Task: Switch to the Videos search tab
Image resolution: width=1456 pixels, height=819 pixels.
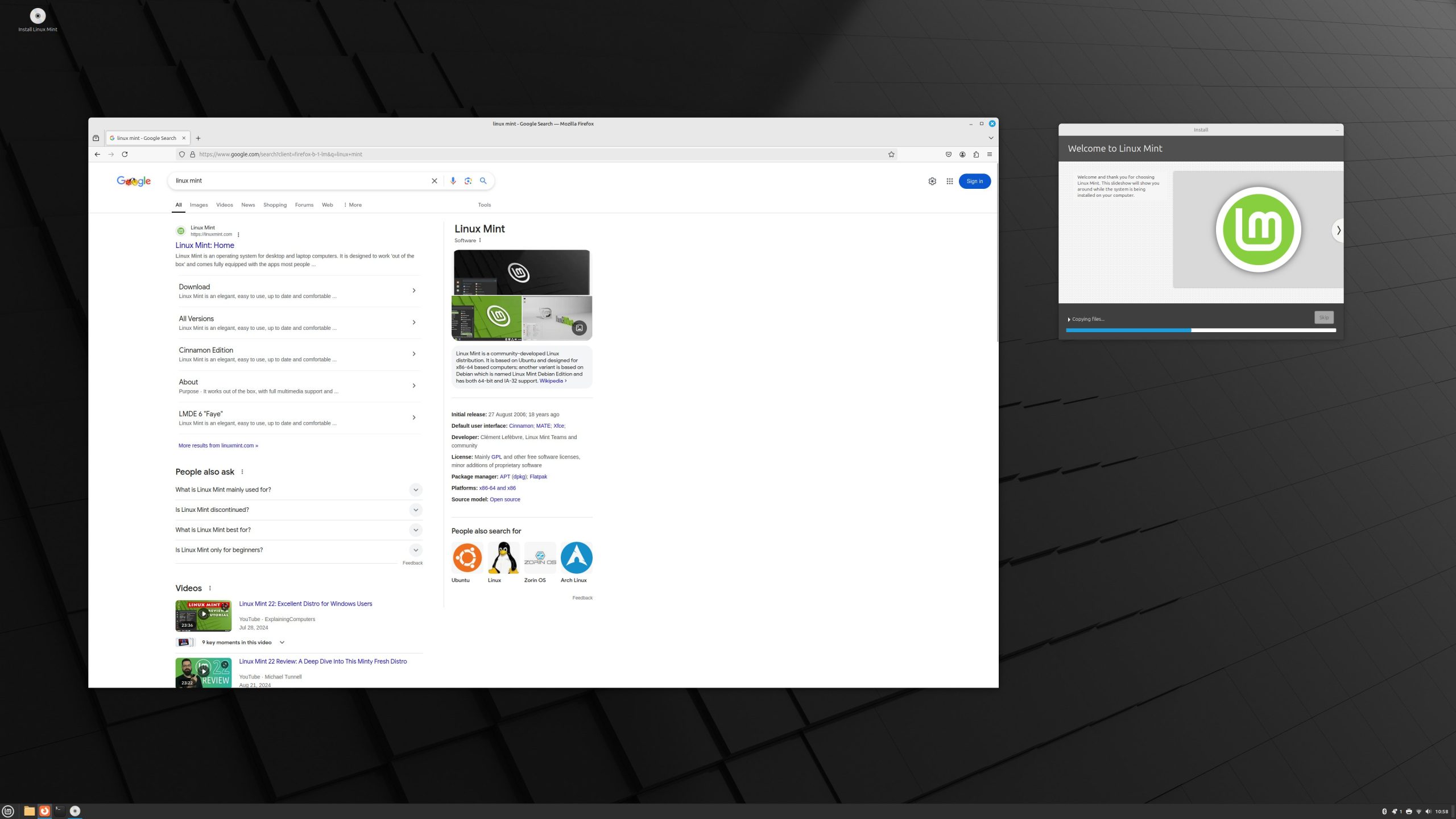Action: [224, 205]
